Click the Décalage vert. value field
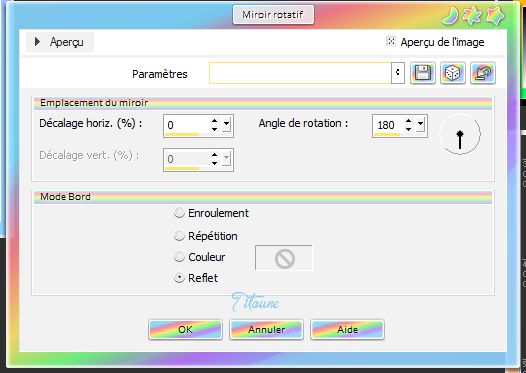Image resolution: width=526 pixels, height=373 pixels. point(187,159)
